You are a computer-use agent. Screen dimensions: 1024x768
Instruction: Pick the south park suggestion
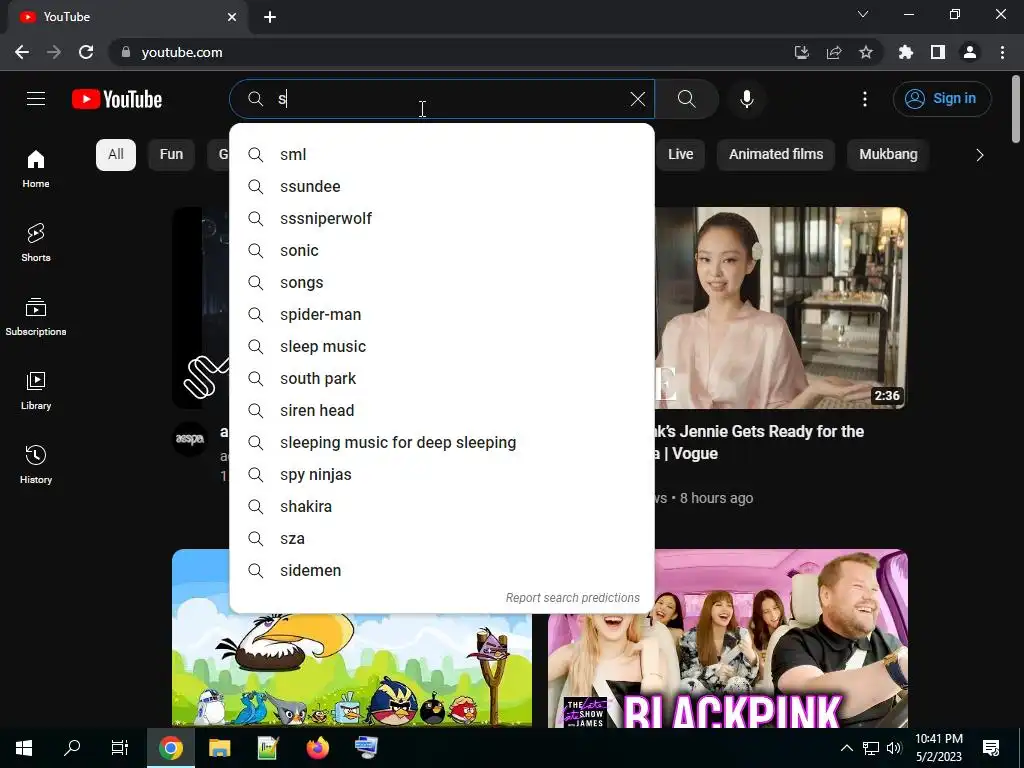(442, 378)
